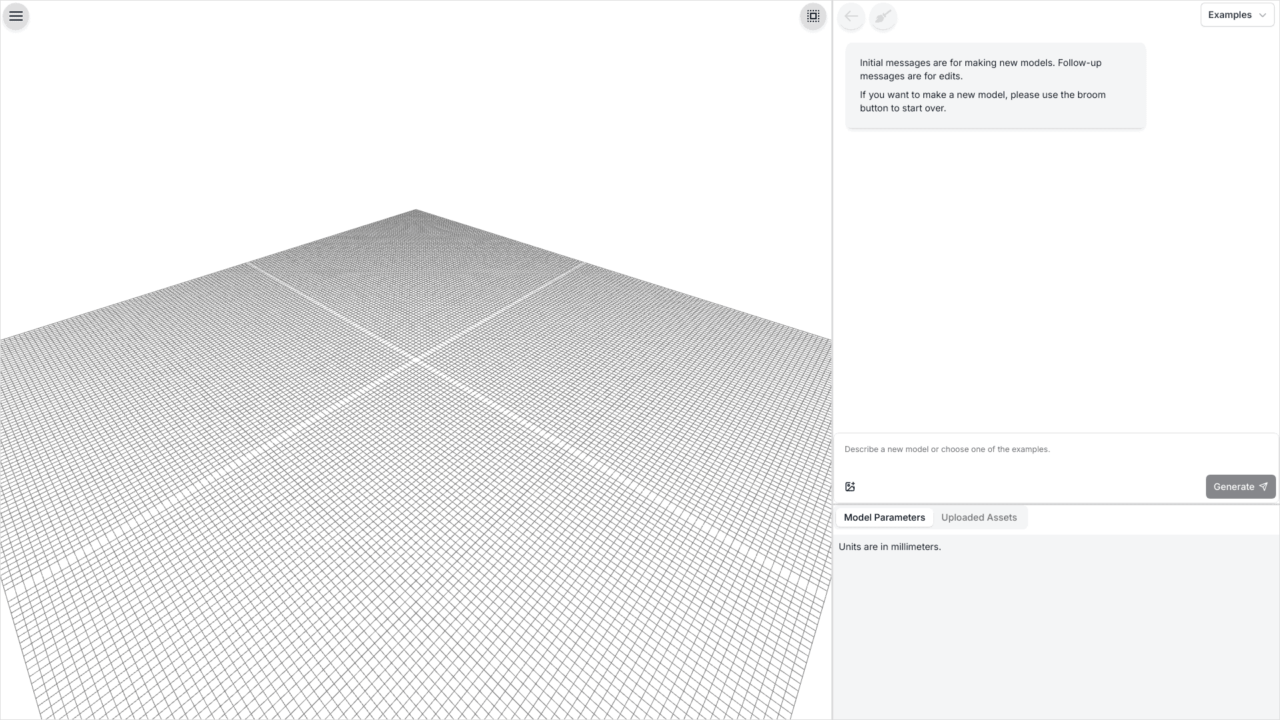Click the initial messages info card
This screenshot has height=720, width=1280.
pos(995,85)
